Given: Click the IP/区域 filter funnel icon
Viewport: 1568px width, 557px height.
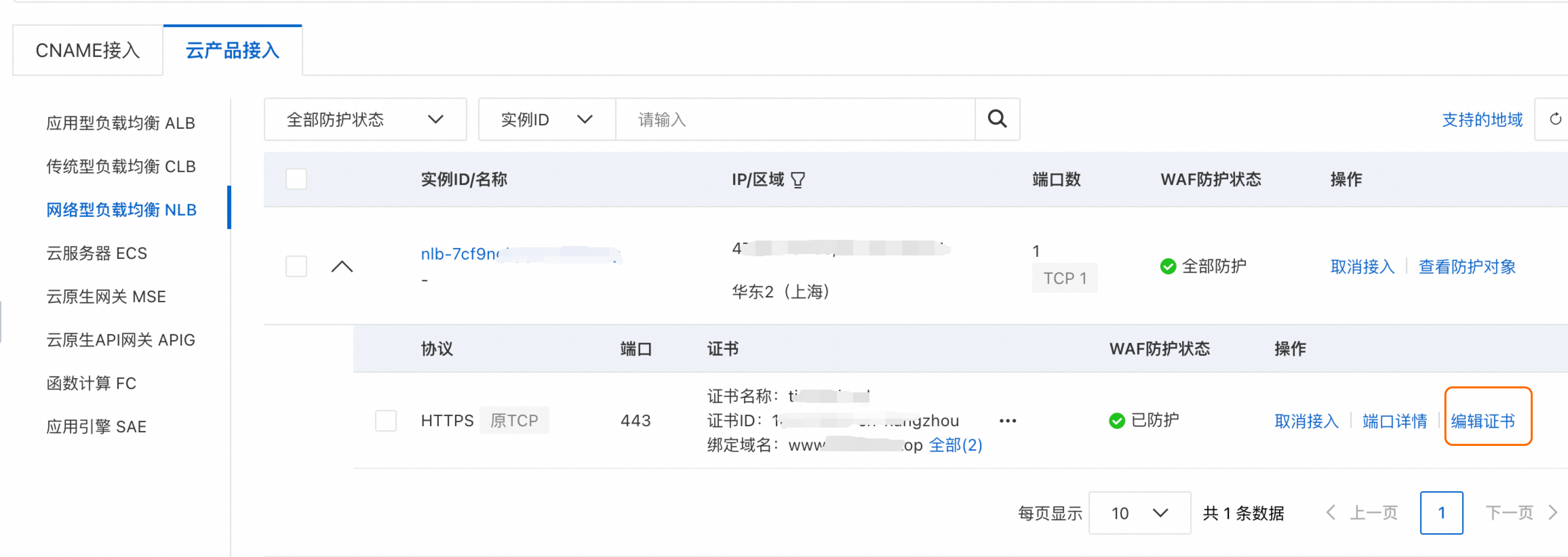Looking at the screenshot, I should [797, 180].
